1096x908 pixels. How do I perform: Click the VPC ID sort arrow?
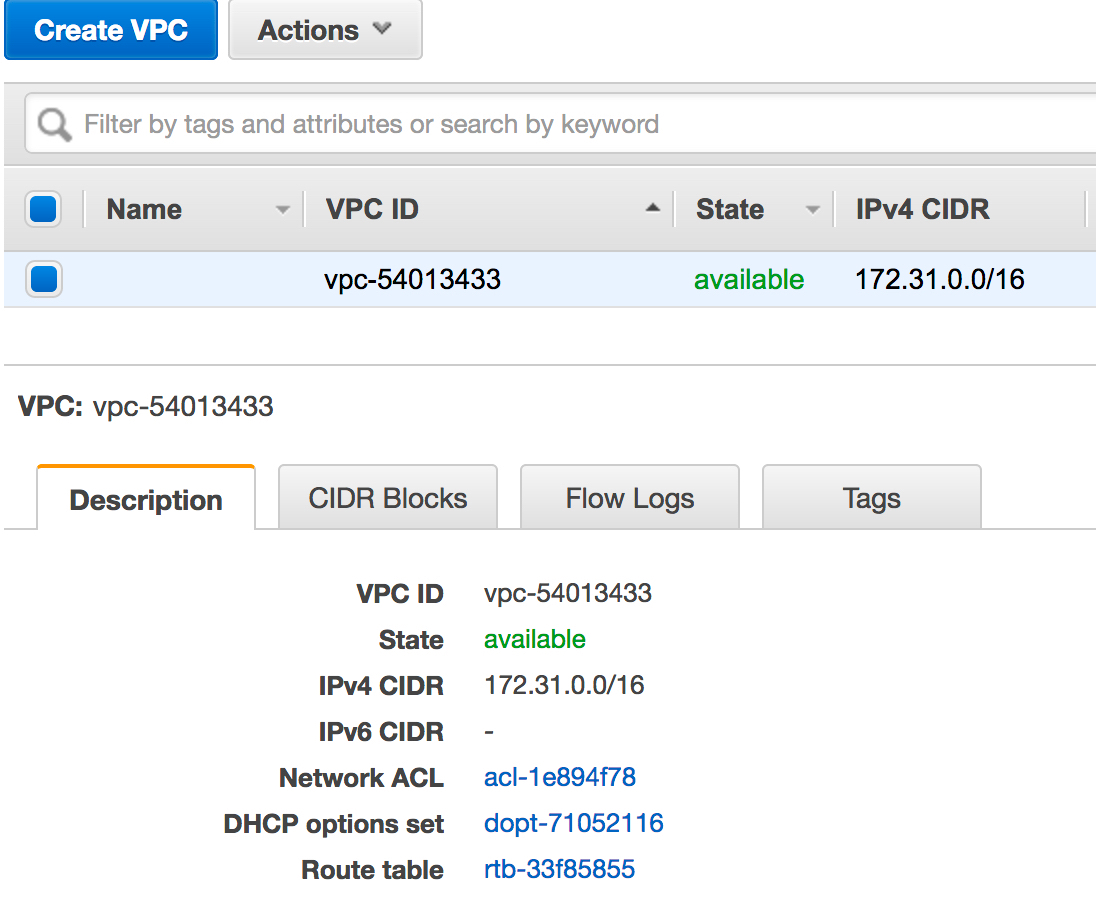point(653,209)
